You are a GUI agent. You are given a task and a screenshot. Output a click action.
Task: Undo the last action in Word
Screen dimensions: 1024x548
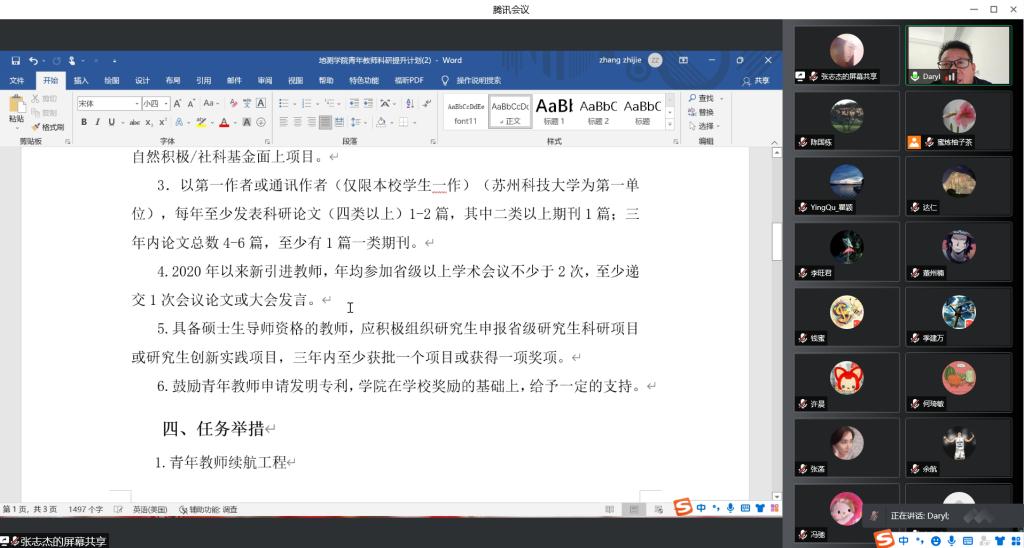[33, 60]
